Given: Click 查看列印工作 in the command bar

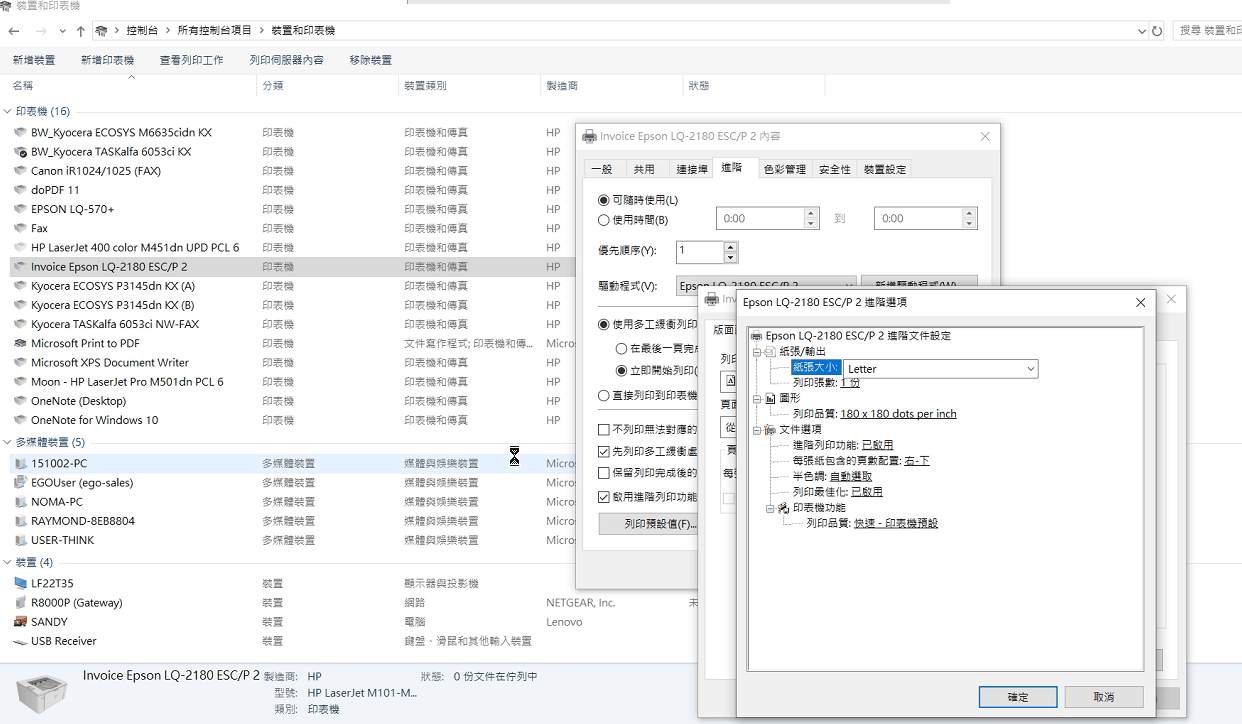Looking at the screenshot, I should pos(191,60).
